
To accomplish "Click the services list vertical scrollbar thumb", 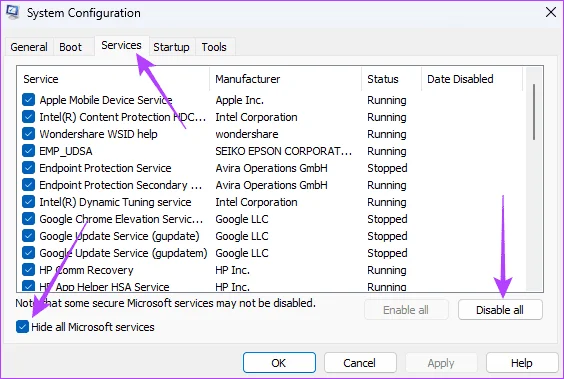I will [x=534, y=112].
